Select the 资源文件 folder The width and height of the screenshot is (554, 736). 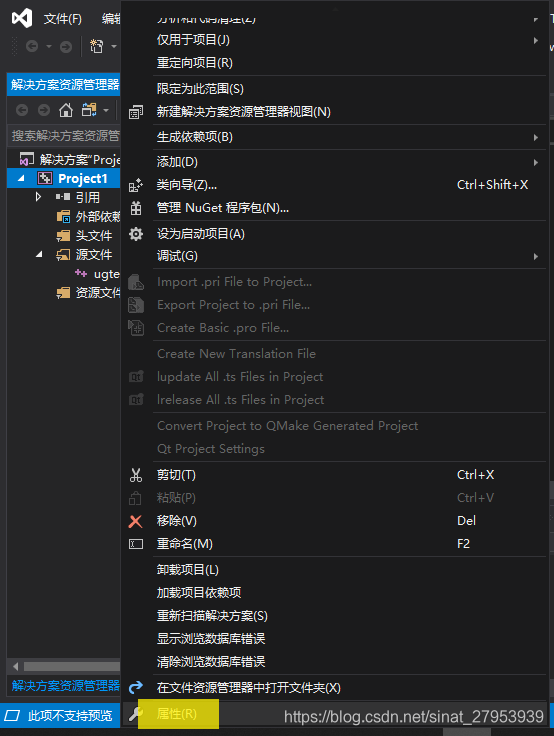[x=98, y=293]
